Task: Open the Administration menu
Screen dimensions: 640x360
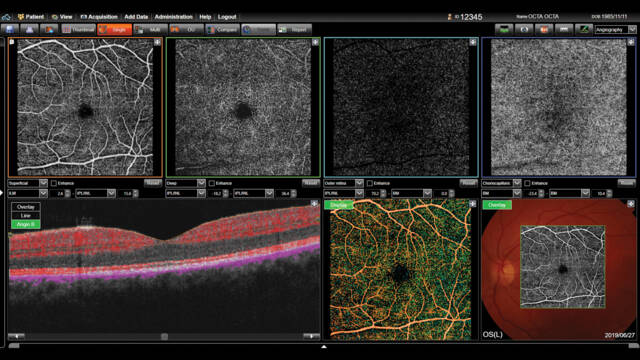Action: tap(173, 17)
